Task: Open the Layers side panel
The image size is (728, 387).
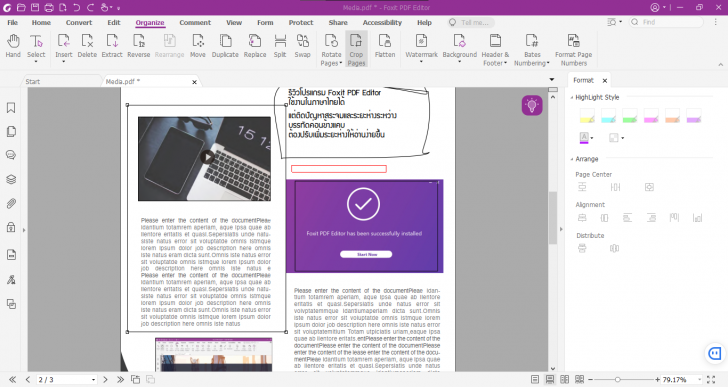Action: coord(11,179)
